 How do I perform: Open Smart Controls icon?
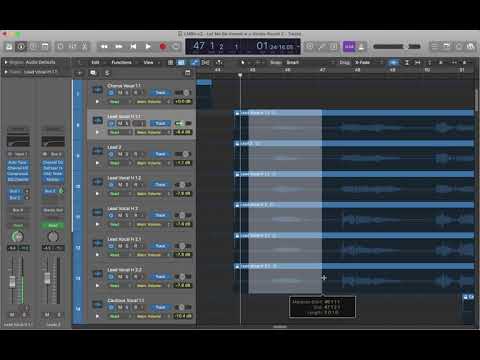click(x=60, y=47)
